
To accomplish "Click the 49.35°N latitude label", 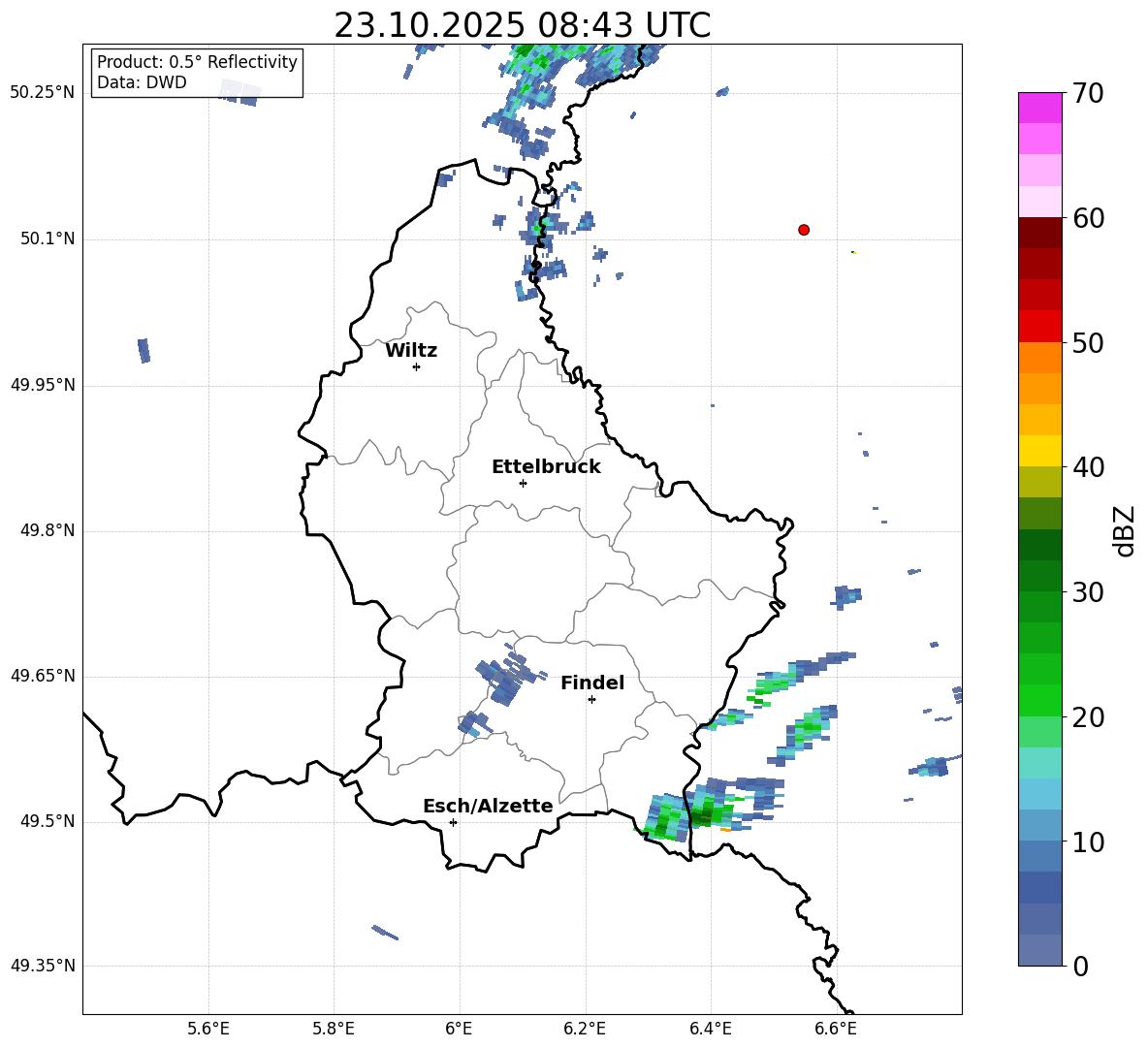I will 43,966.
